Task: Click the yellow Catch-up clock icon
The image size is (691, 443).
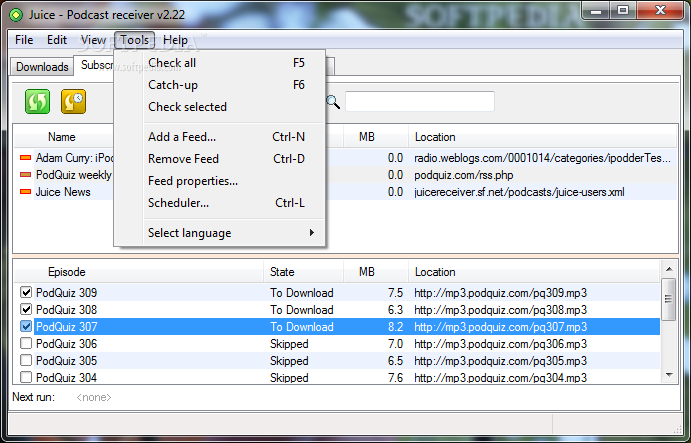Action: pos(73,101)
